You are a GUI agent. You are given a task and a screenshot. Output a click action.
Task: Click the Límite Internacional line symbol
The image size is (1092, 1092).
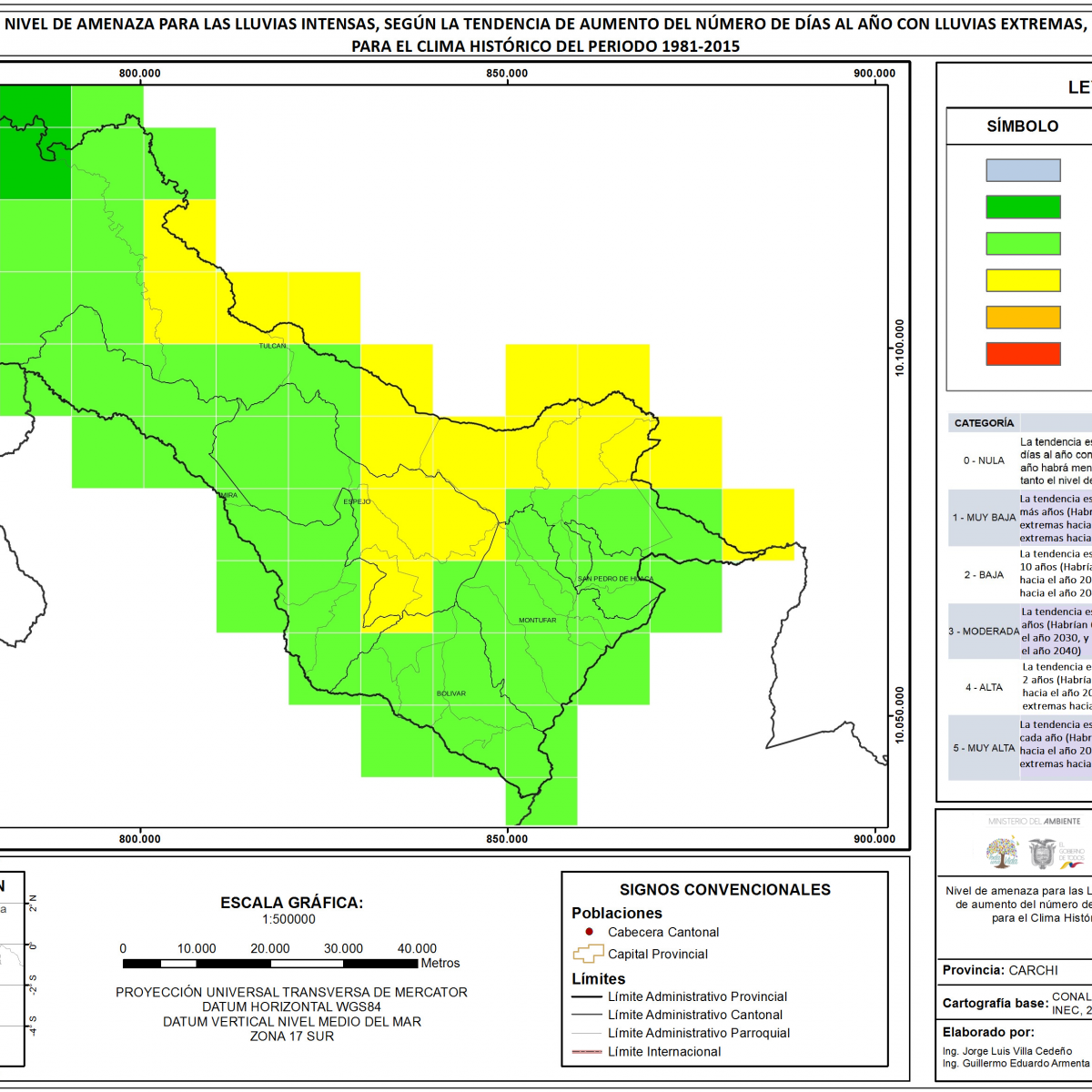pyautogui.click(x=587, y=1051)
